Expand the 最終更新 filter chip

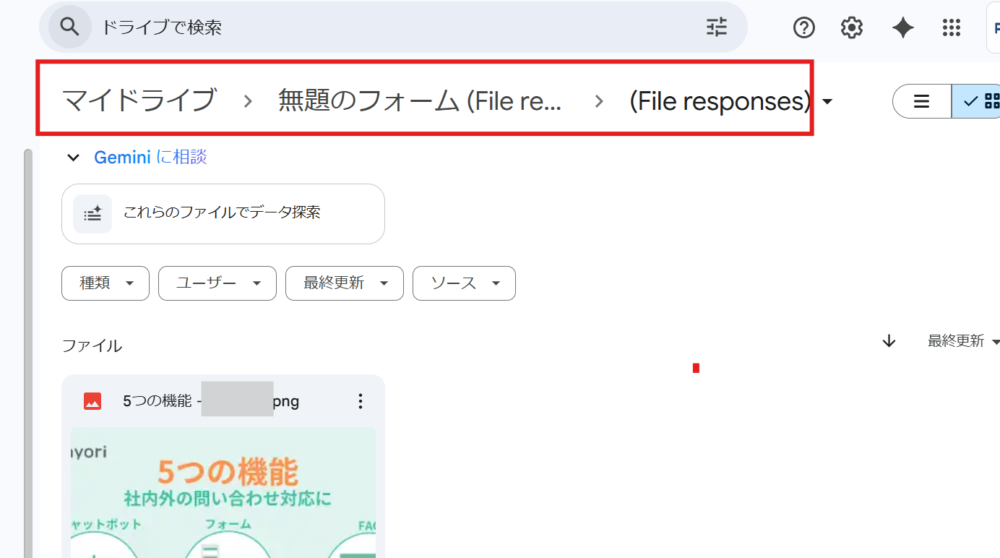coord(344,283)
